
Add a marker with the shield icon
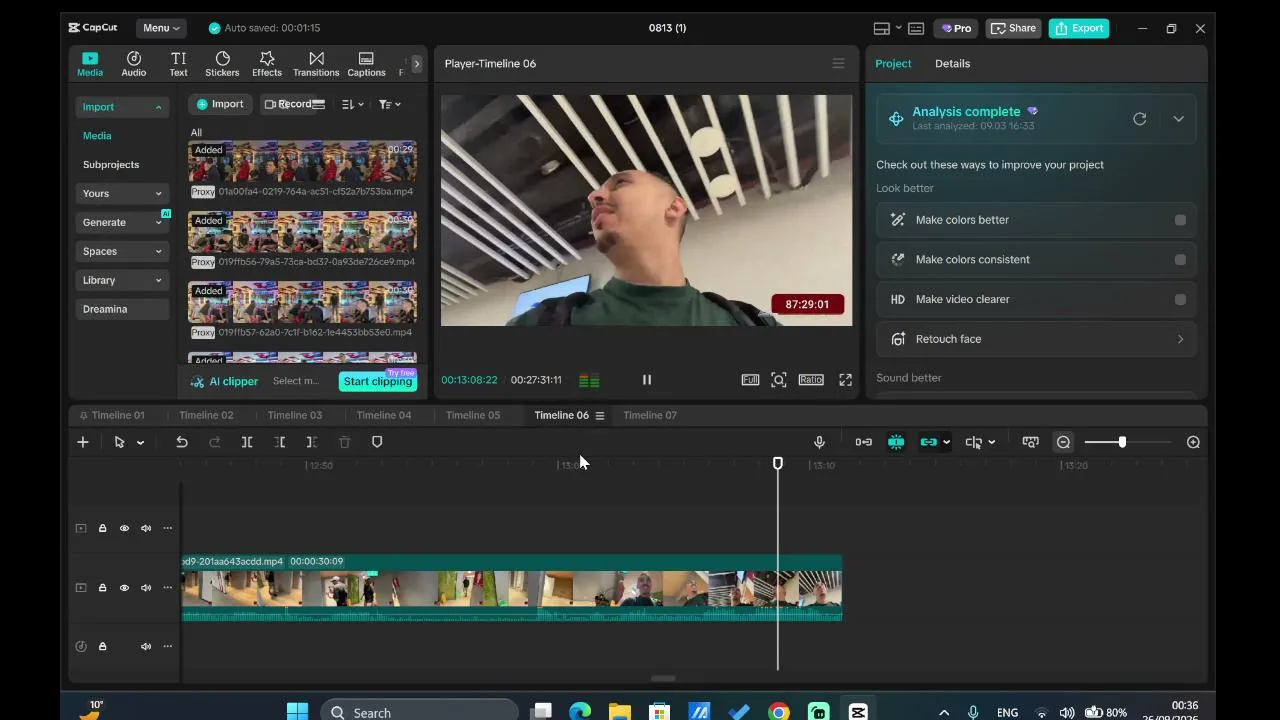(377, 442)
